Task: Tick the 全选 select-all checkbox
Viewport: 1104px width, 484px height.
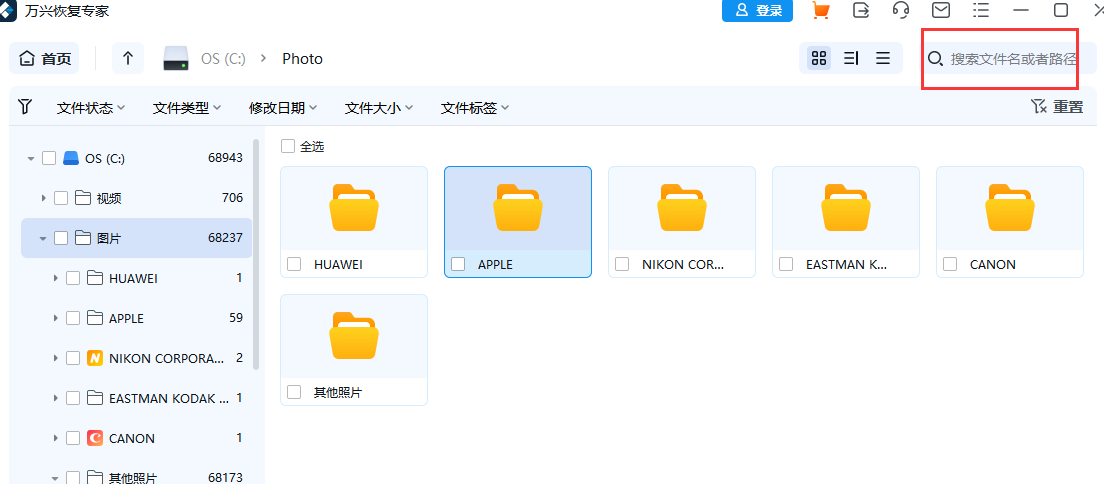Action: (x=288, y=147)
